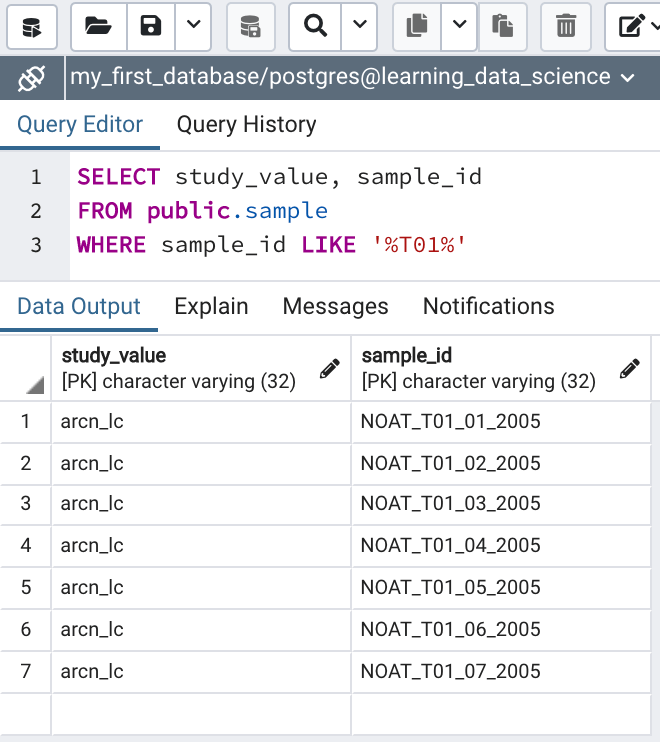Open Find with the magnifier icon
Screen dimensions: 660x742
316,26
